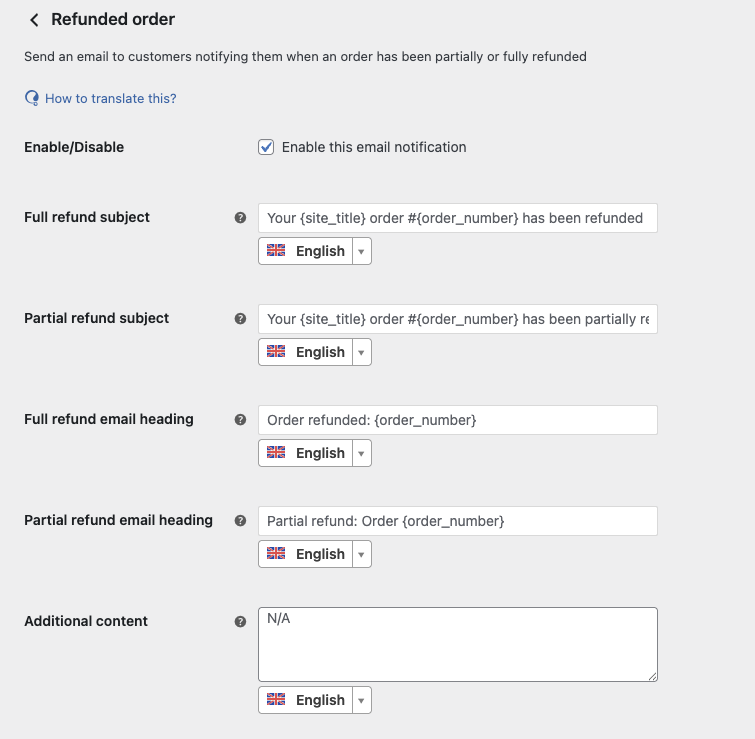Expand the language selector under Full refund email heading
The image size is (755, 739).
coord(361,453)
